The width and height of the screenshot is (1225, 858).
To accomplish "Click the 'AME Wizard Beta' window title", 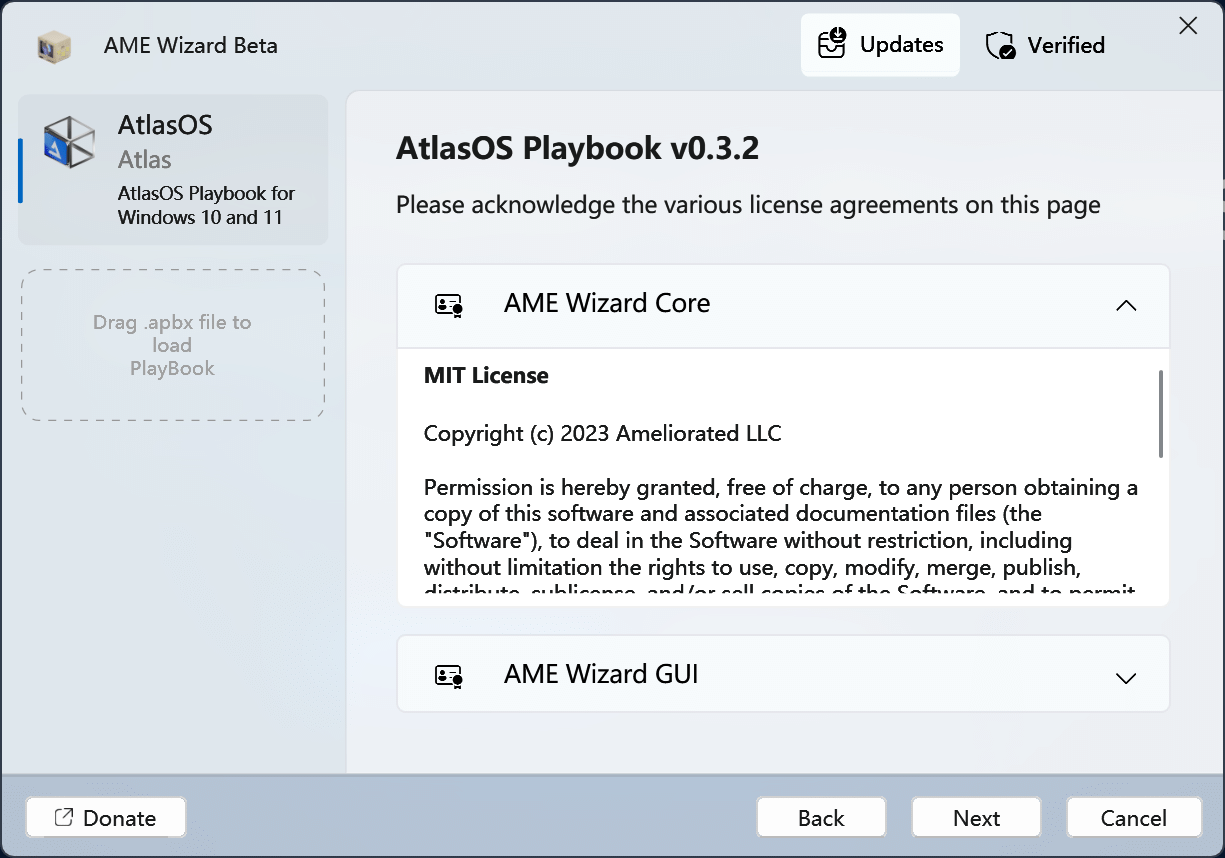I will pyautogui.click(x=191, y=46).
